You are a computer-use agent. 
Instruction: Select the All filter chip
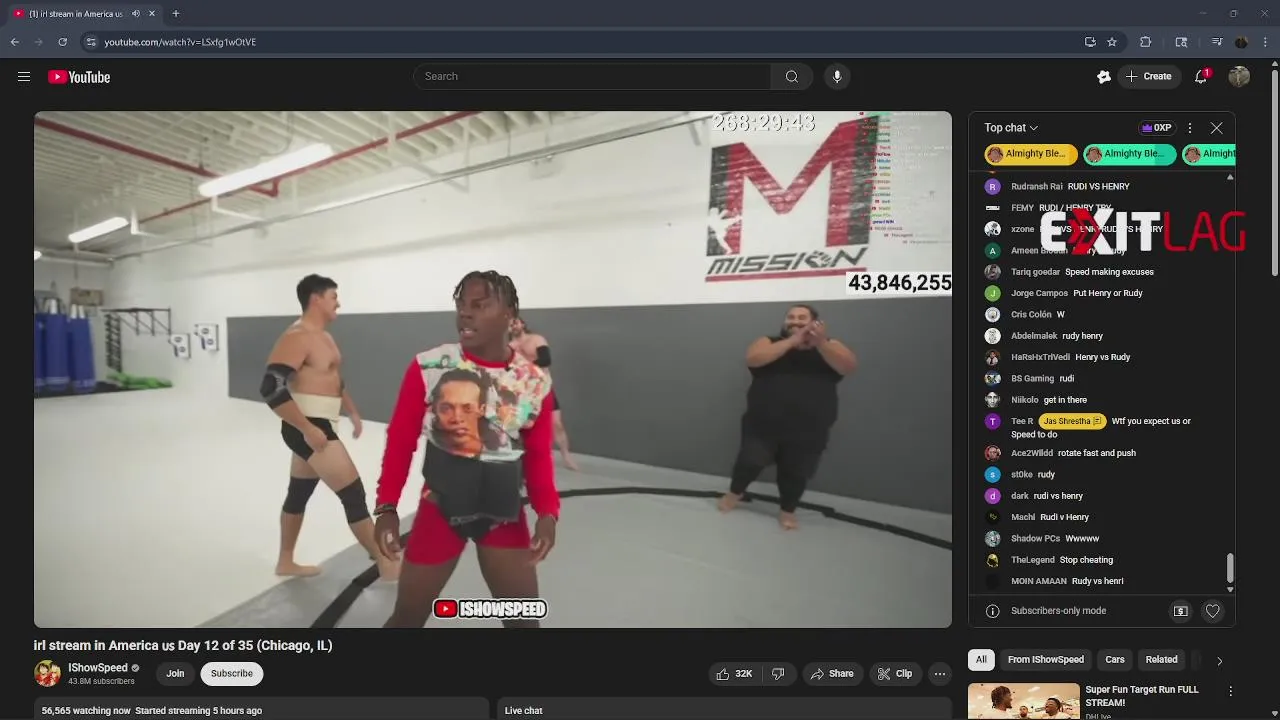pyautogui.click(x=981, y=660)
